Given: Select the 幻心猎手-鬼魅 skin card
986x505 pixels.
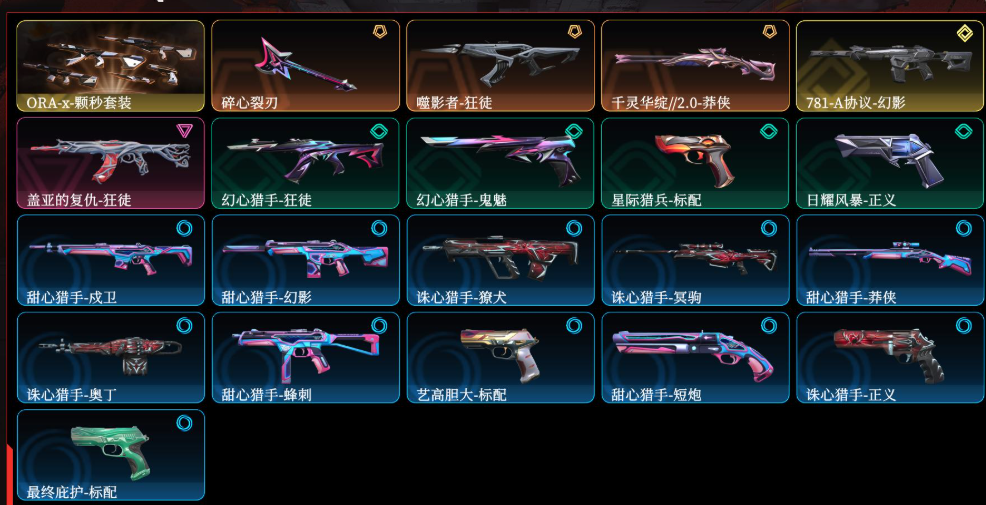Looking at the screenshot, I should [501, 164].
